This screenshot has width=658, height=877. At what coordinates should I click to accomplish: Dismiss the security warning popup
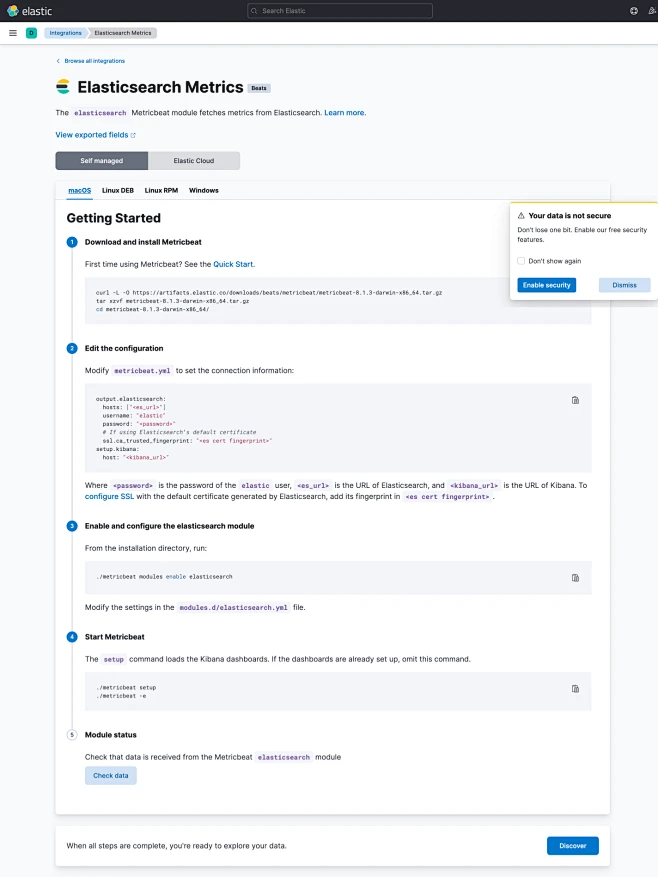[x=624, y=285]
